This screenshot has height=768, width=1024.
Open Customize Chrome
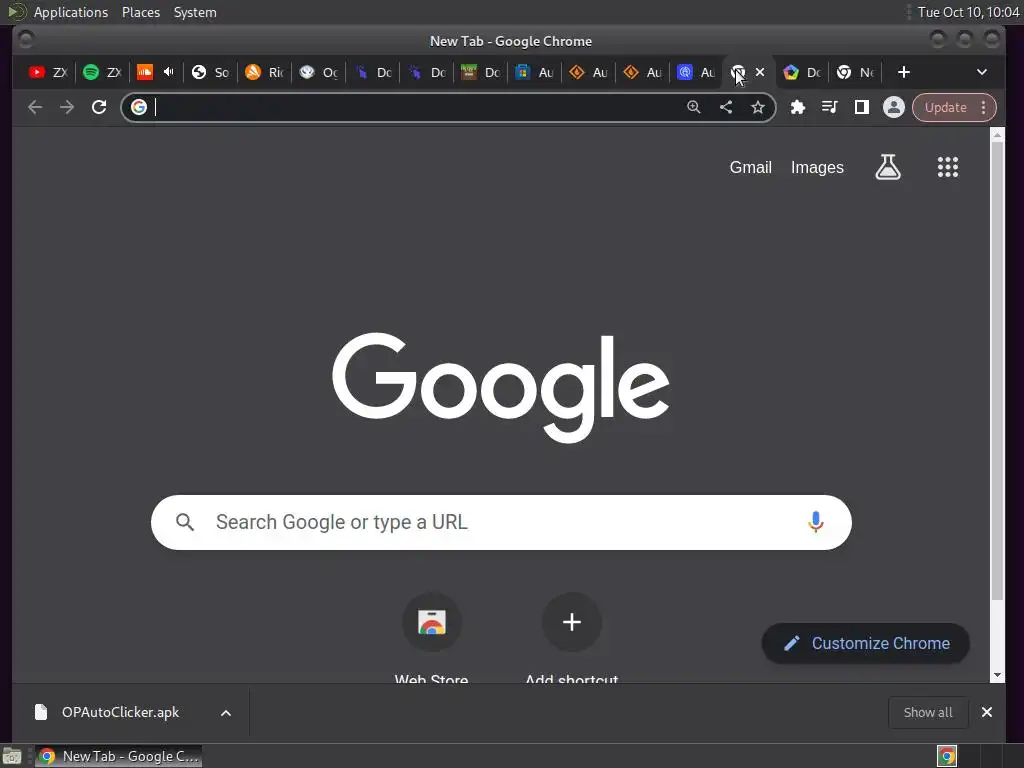[865, 644]
